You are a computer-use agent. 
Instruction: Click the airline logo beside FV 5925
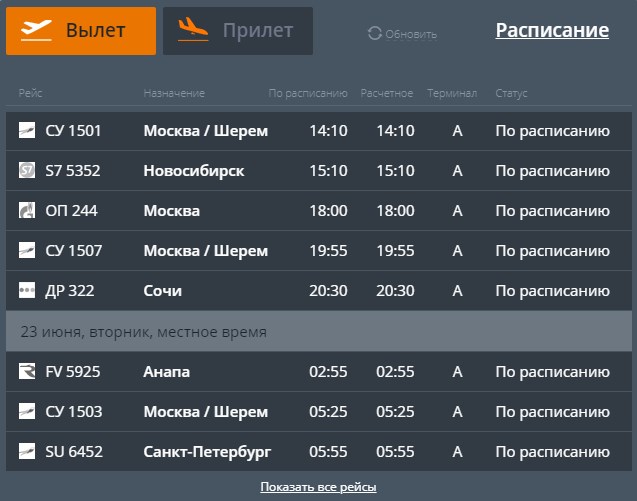tap(27, 372)
